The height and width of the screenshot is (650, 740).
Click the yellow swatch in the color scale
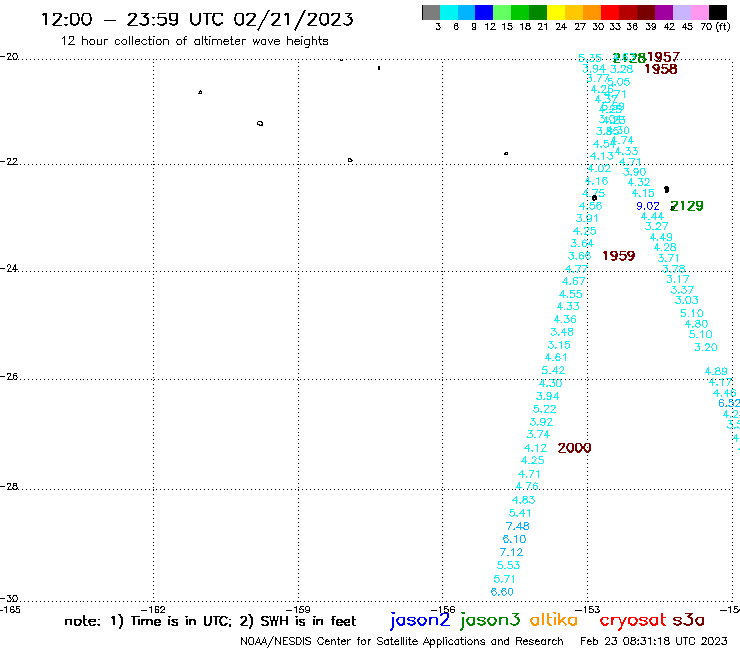click(556, 12)
